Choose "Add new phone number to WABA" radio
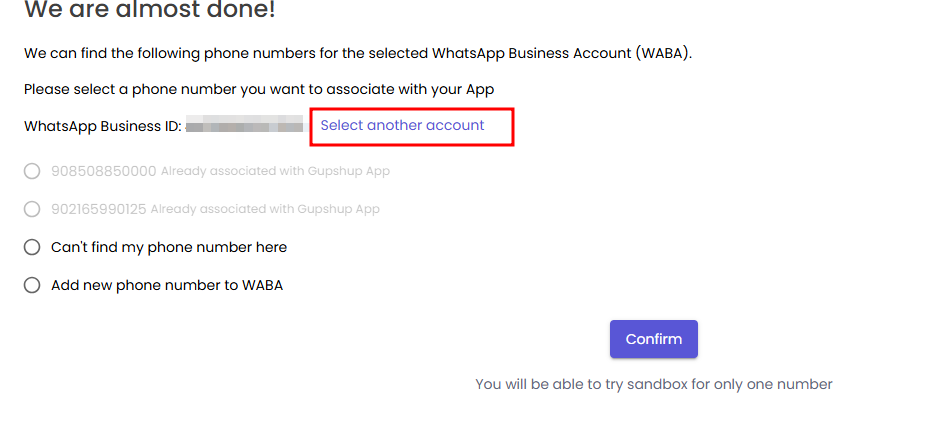Viewport: 928px width, 423px height. click(x=32, y=285)
